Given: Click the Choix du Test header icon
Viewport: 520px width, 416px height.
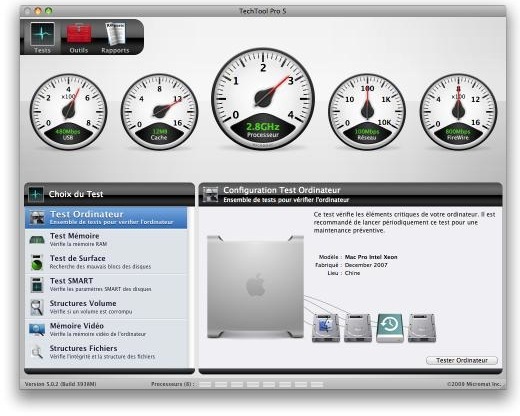Looking at the screenshot, I should 36,194.
